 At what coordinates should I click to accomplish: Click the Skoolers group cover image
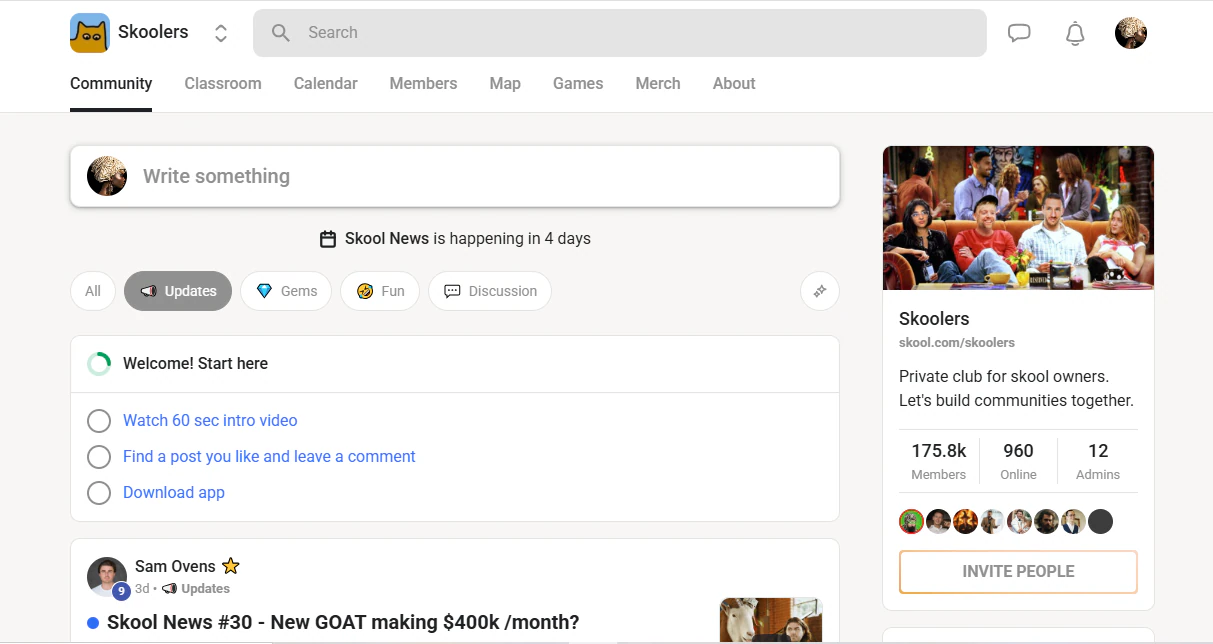tap(1018, 218)
